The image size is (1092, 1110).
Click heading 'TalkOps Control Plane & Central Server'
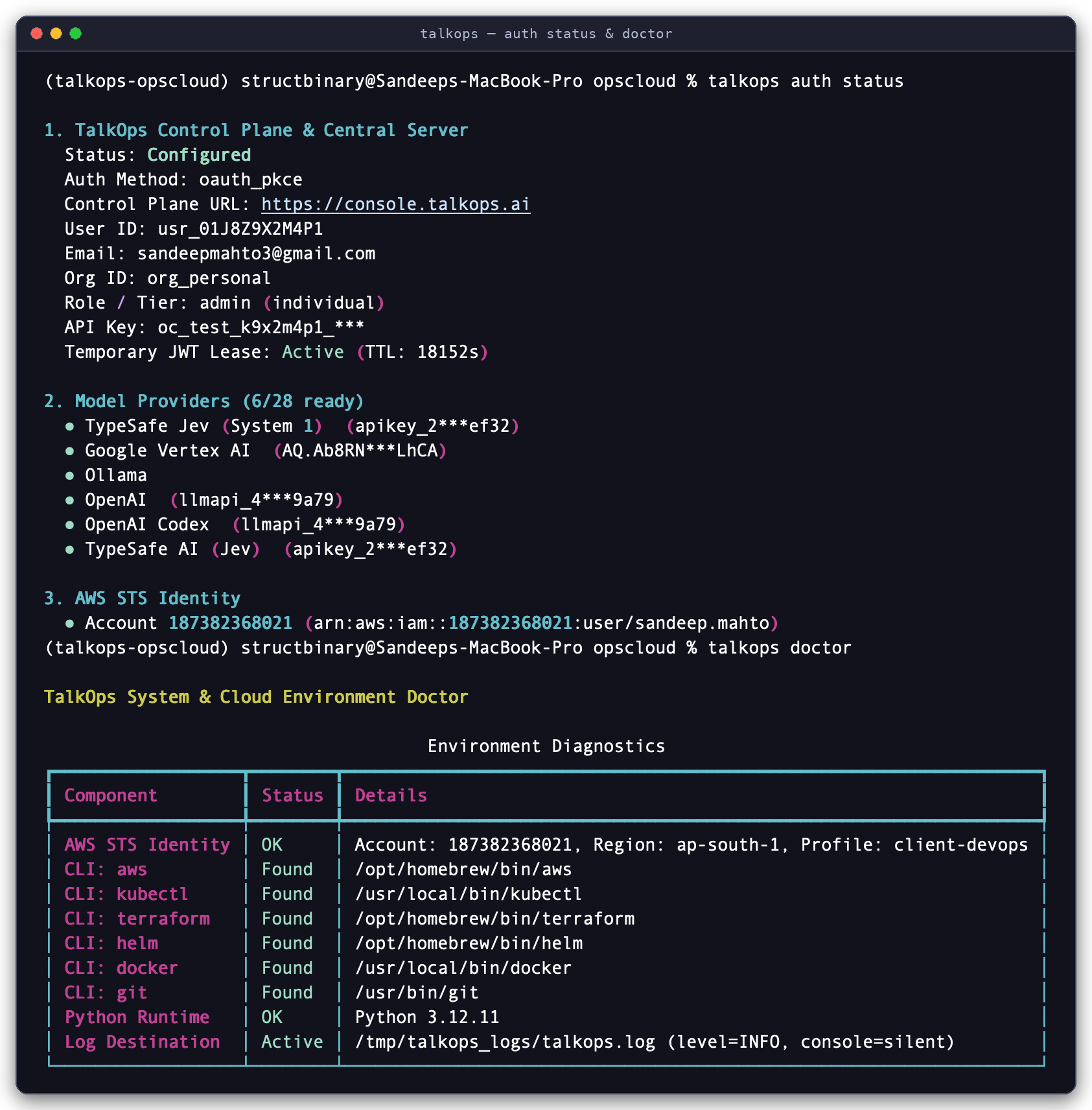coord(271,130)
